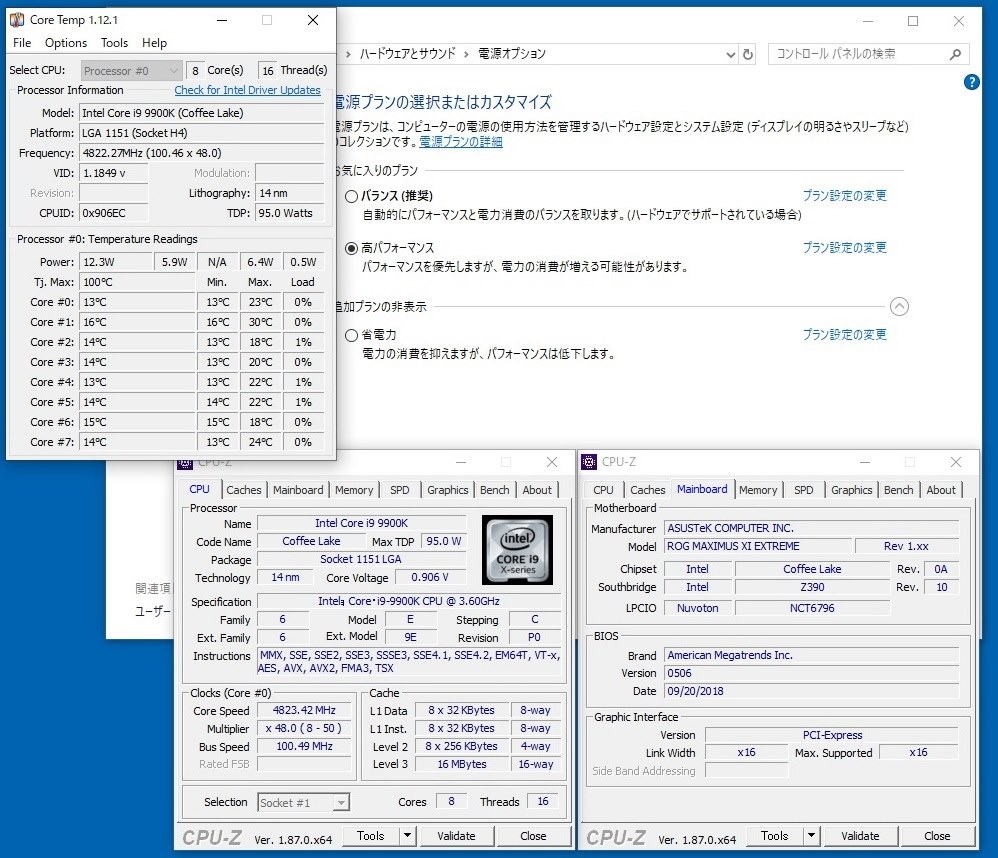Switch to Graphics tab in left CPU-Z window
This screenshot has width=998, height=858.
447,490
